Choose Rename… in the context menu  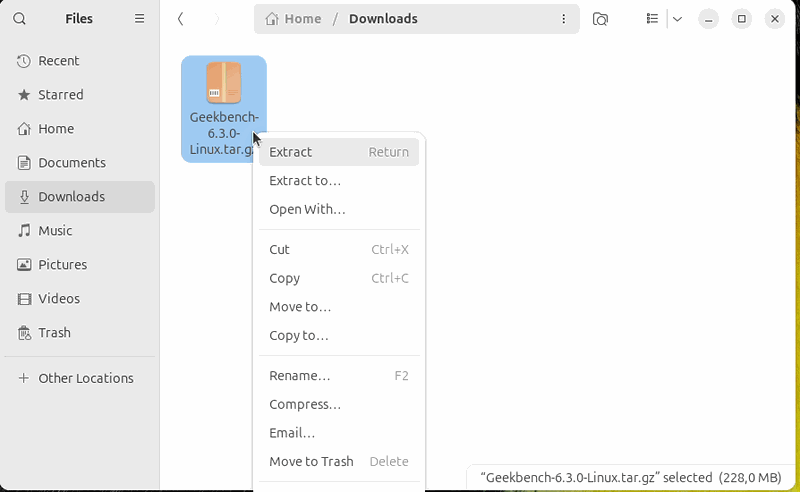coord(299,376)
